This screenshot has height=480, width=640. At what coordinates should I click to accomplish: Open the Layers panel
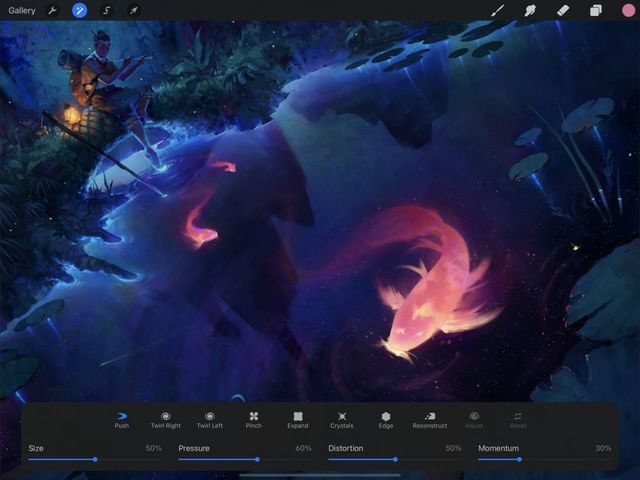596,11
